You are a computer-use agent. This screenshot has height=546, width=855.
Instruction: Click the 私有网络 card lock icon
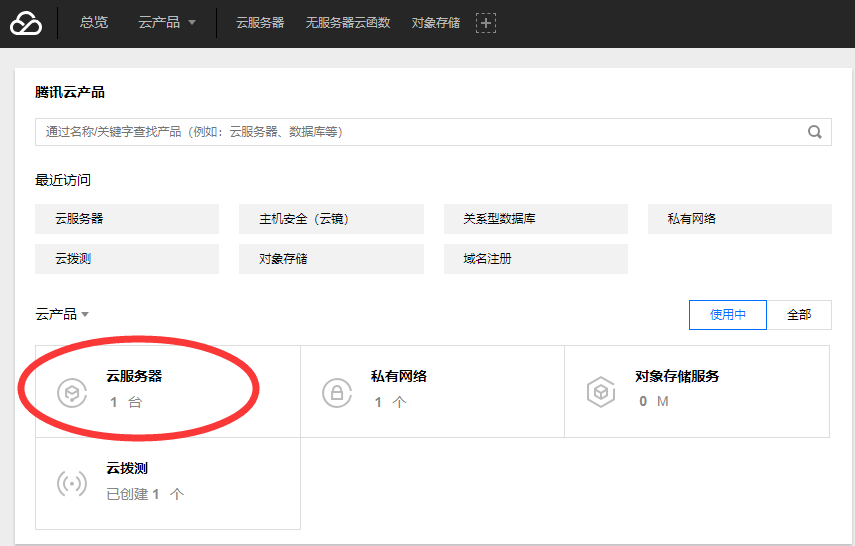coord(337,393)
